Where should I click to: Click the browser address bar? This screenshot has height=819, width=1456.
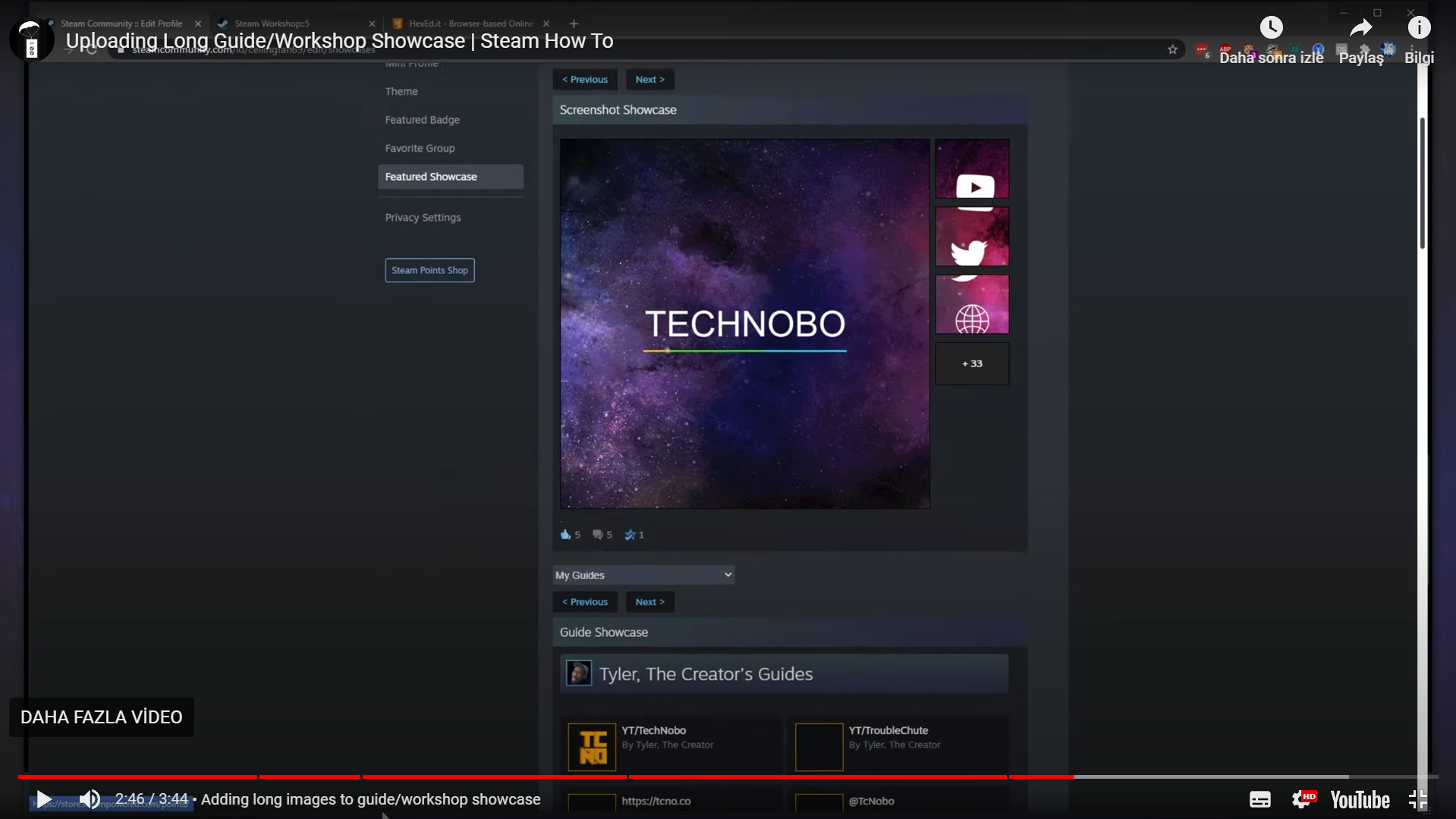(x=645, y=50)
